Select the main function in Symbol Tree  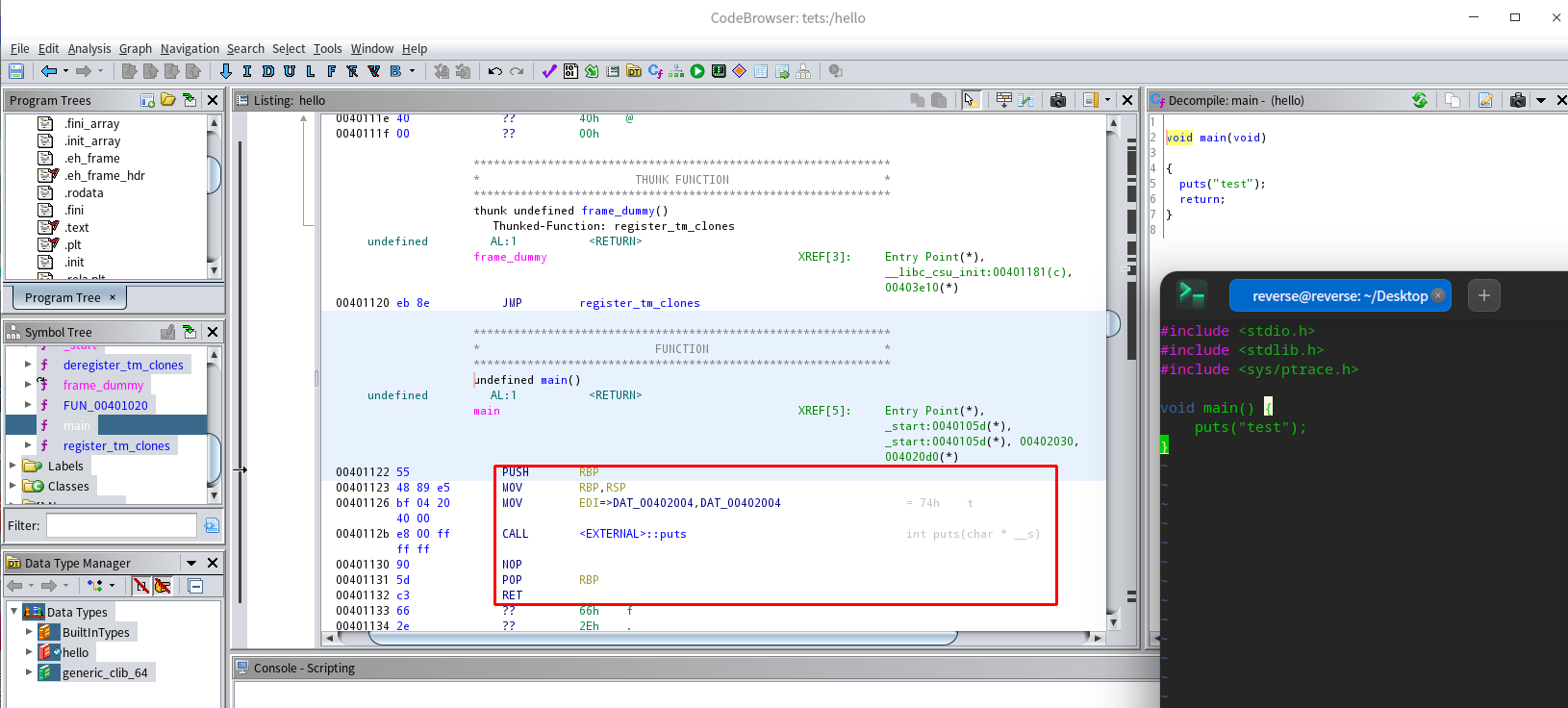[x=77, y=425]
